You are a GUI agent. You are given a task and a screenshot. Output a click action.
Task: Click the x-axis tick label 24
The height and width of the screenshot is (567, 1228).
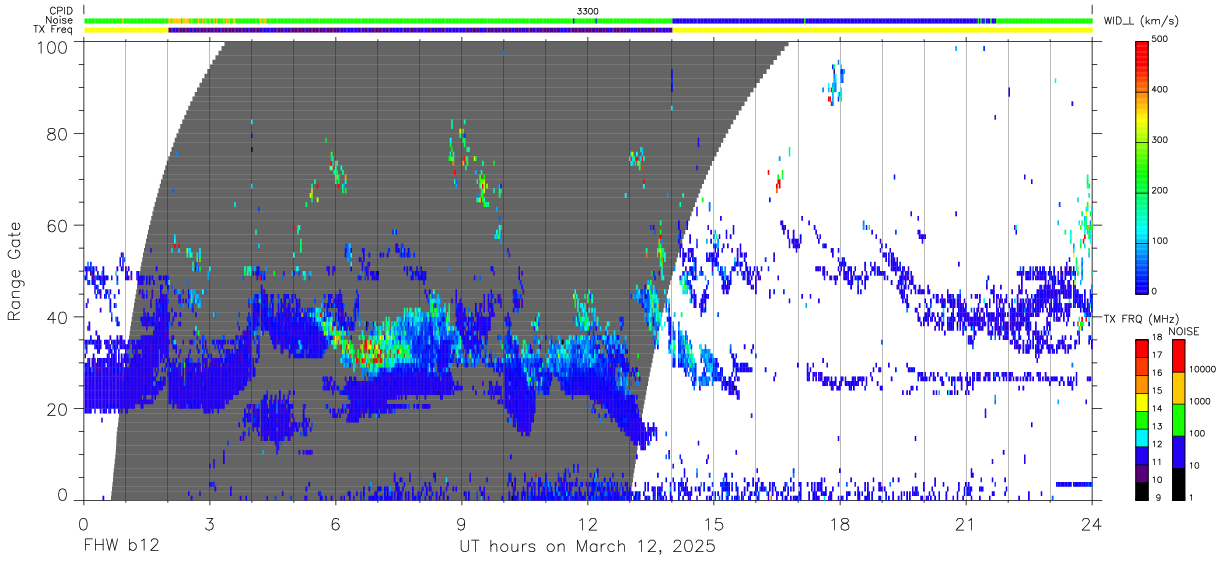1092,524
